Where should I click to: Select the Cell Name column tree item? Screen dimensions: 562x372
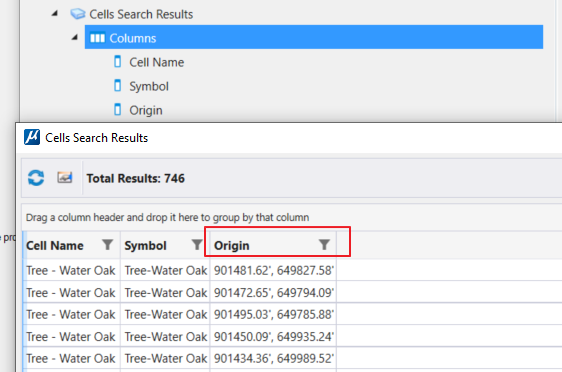[157, 62]
